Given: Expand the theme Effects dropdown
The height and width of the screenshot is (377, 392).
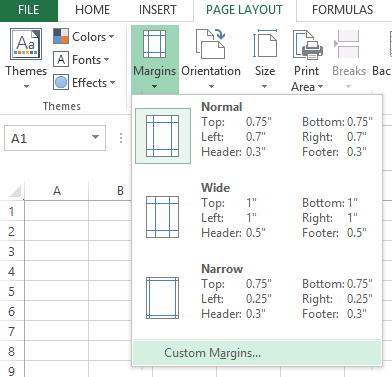Looking at the screenshot, I should (84, 83).
